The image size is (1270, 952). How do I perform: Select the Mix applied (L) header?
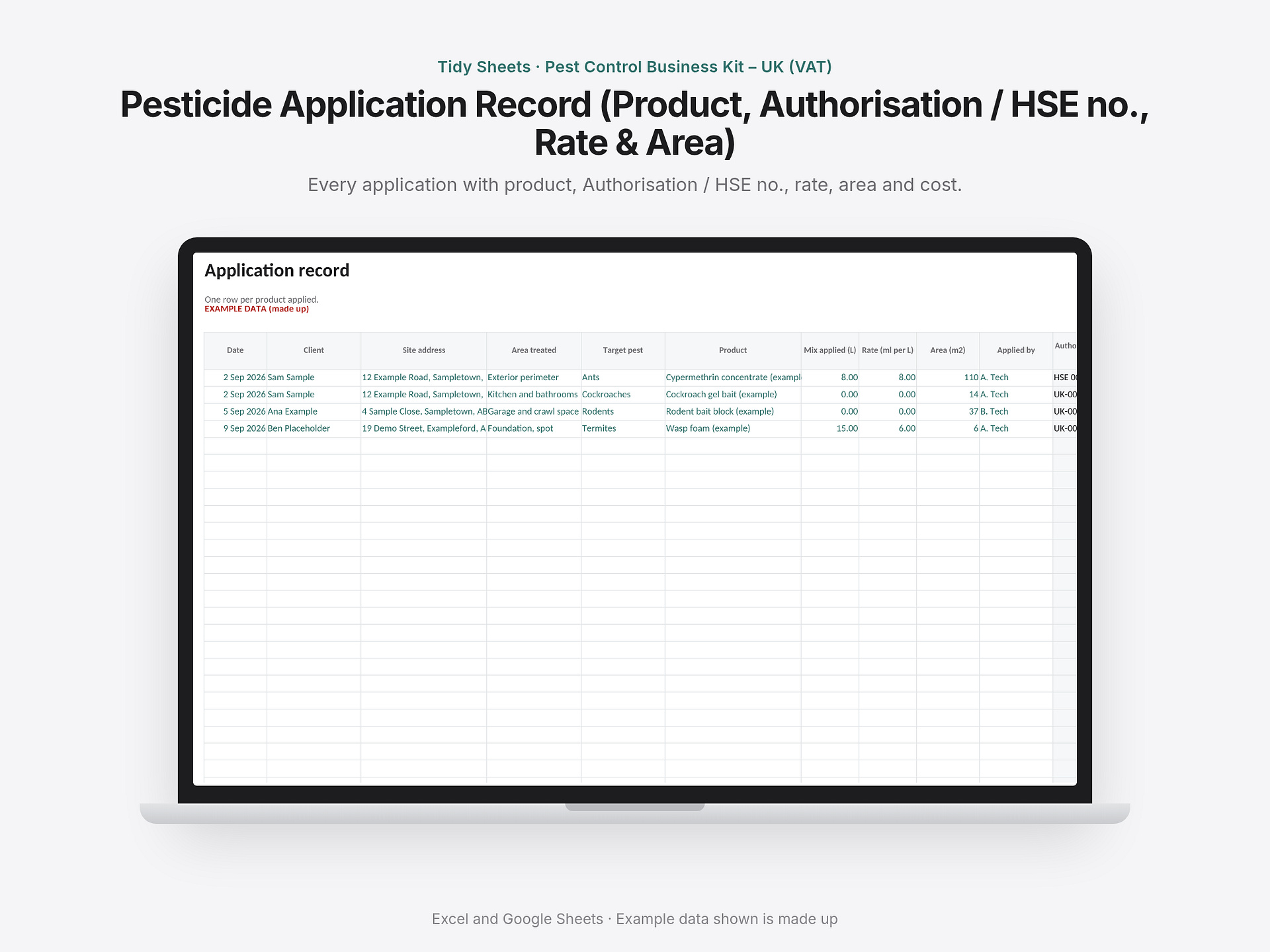(829, 350)
